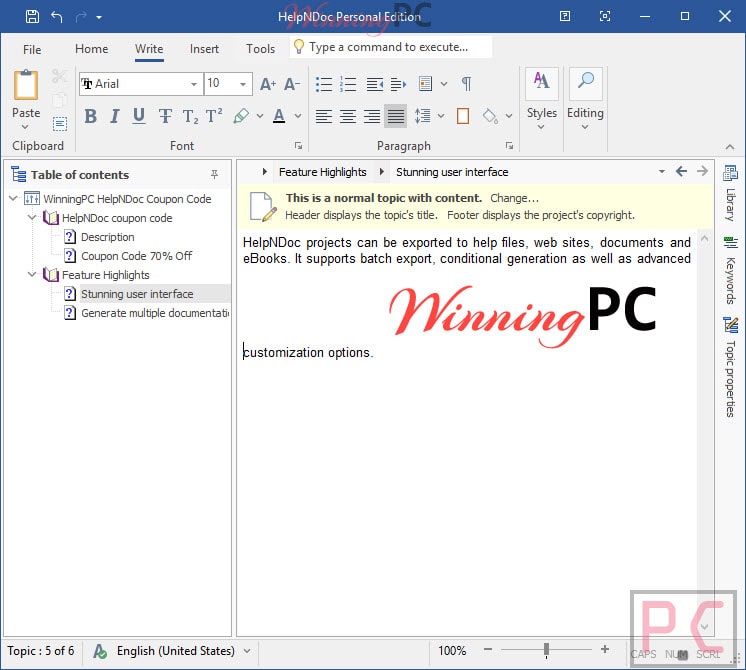Viewport: 746px width, 670px height.
Task: Insert a bulleted list
Action: pos(324,84)
